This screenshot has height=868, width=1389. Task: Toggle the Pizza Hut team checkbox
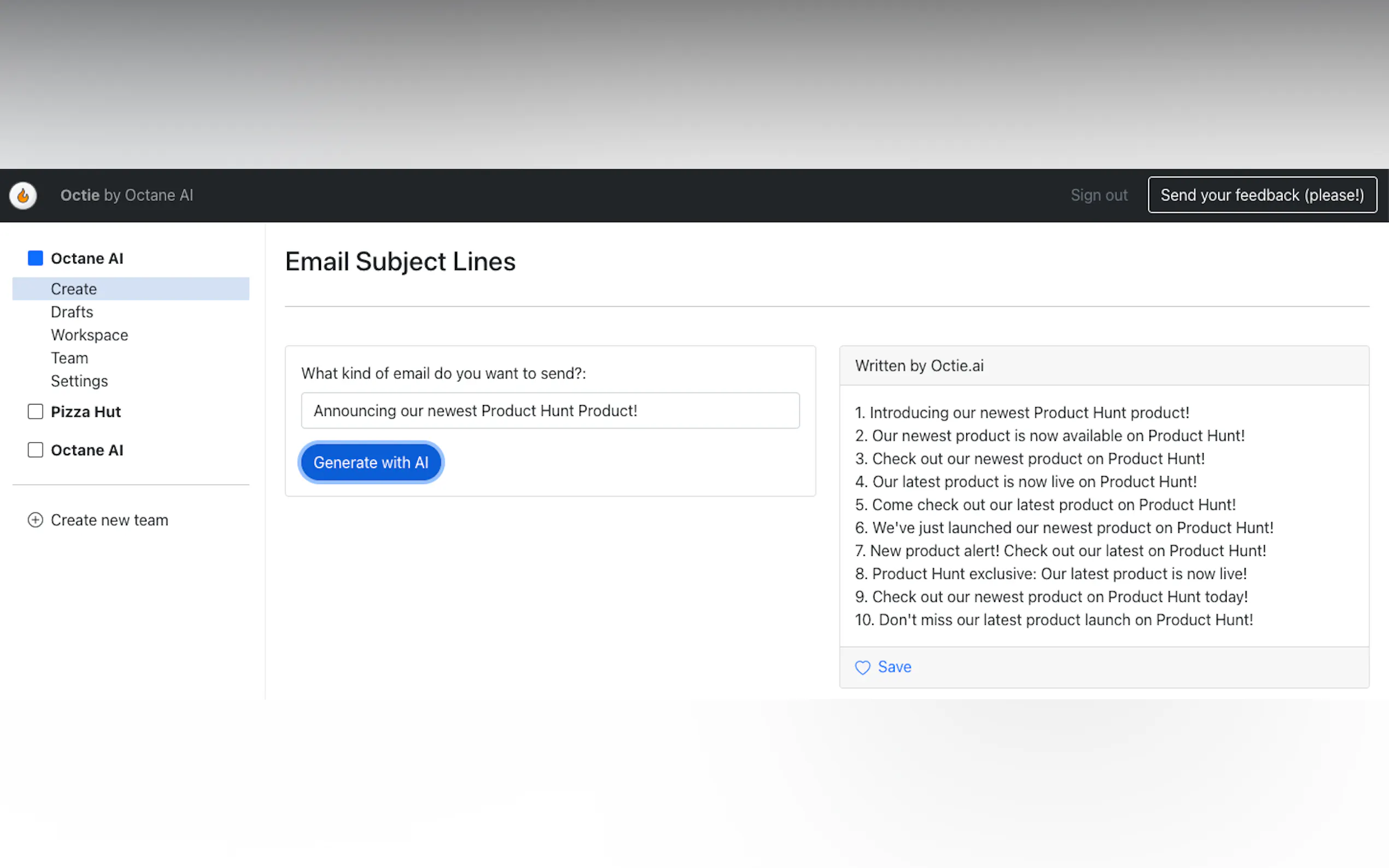(36, 412)
